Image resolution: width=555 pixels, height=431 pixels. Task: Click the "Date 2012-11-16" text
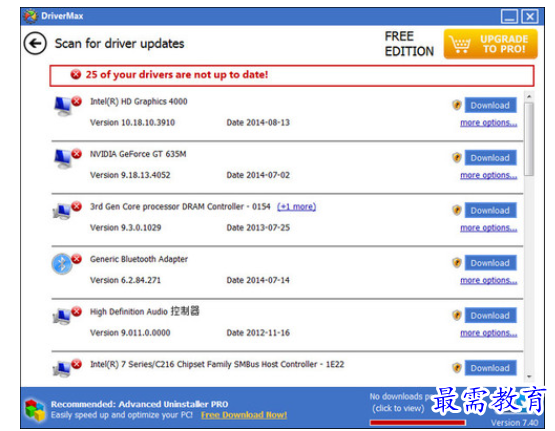coord(258,333)
